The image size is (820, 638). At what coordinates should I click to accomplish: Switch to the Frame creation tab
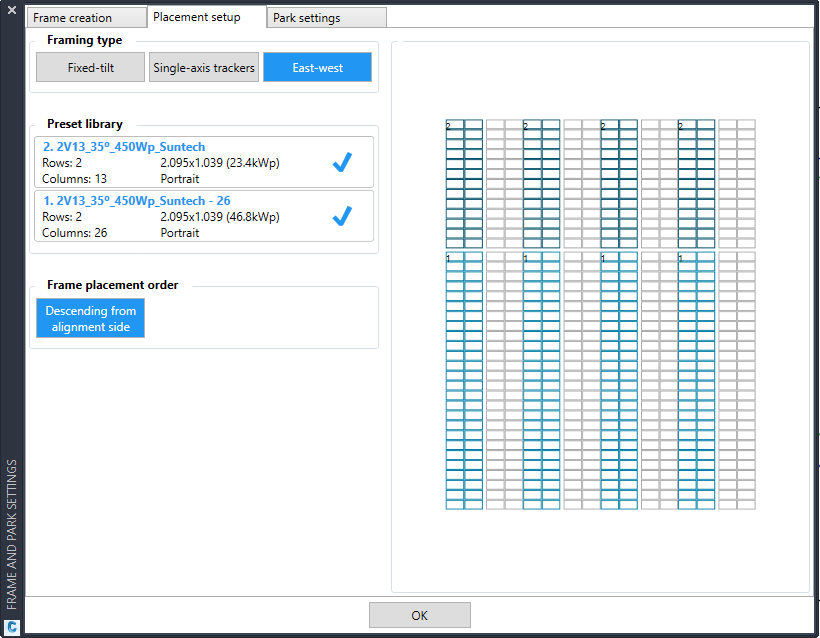pos(73,18)
